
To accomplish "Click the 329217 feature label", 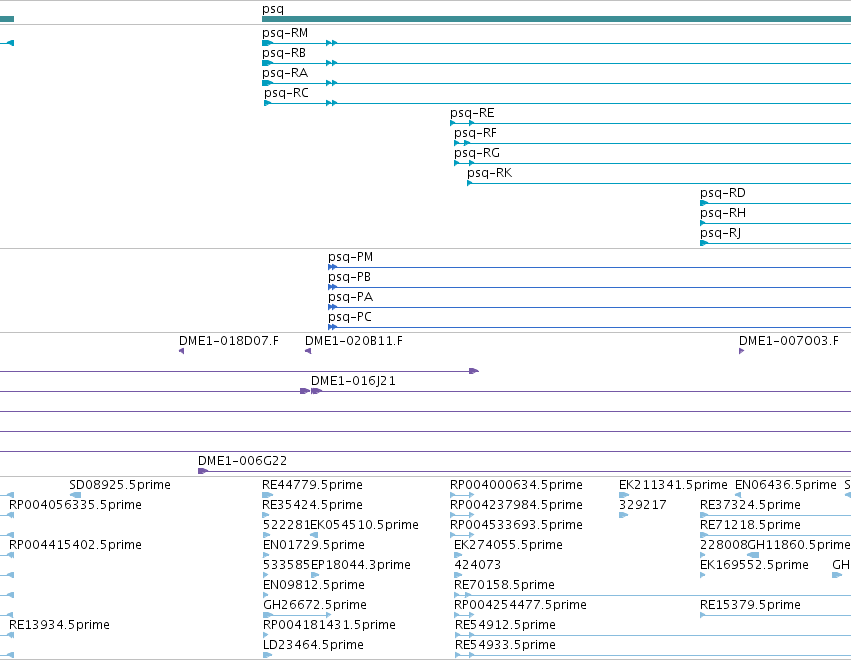I will 643,505.
